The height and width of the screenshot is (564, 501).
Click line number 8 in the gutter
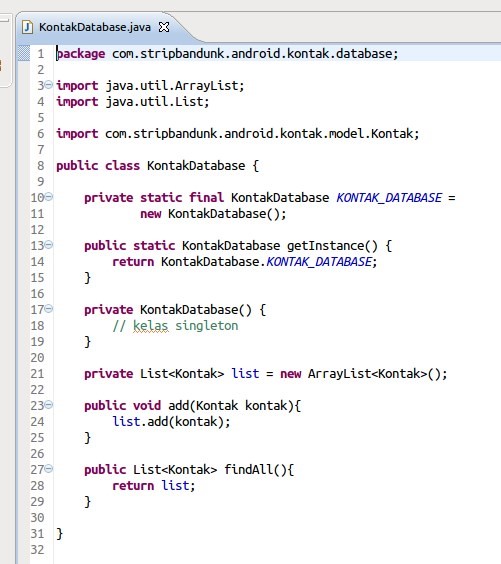coord(41,166)
